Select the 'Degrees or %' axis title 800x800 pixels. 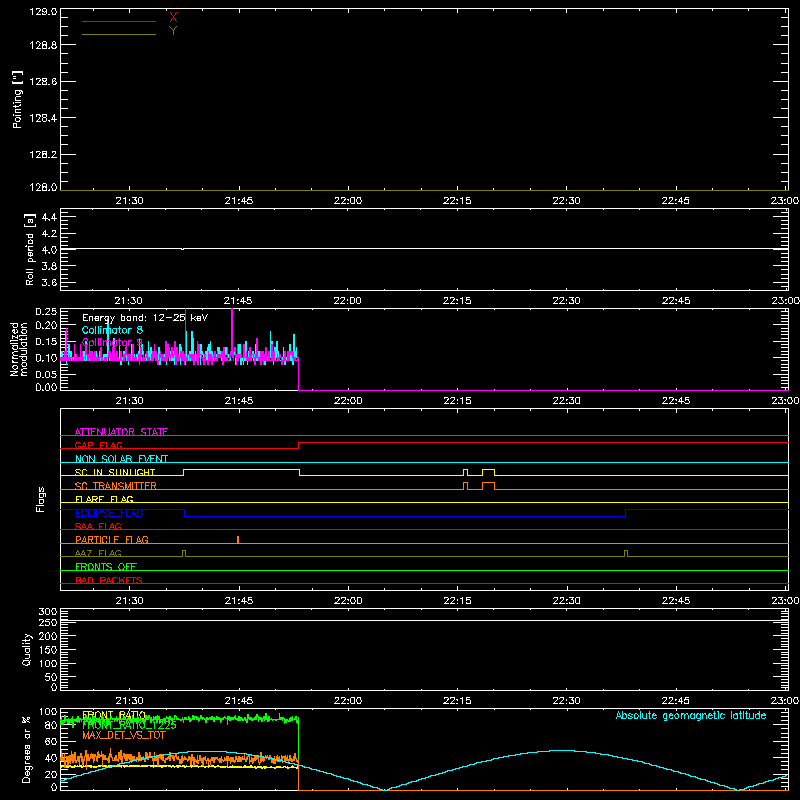pyautogui.click(x=27, y=749)
